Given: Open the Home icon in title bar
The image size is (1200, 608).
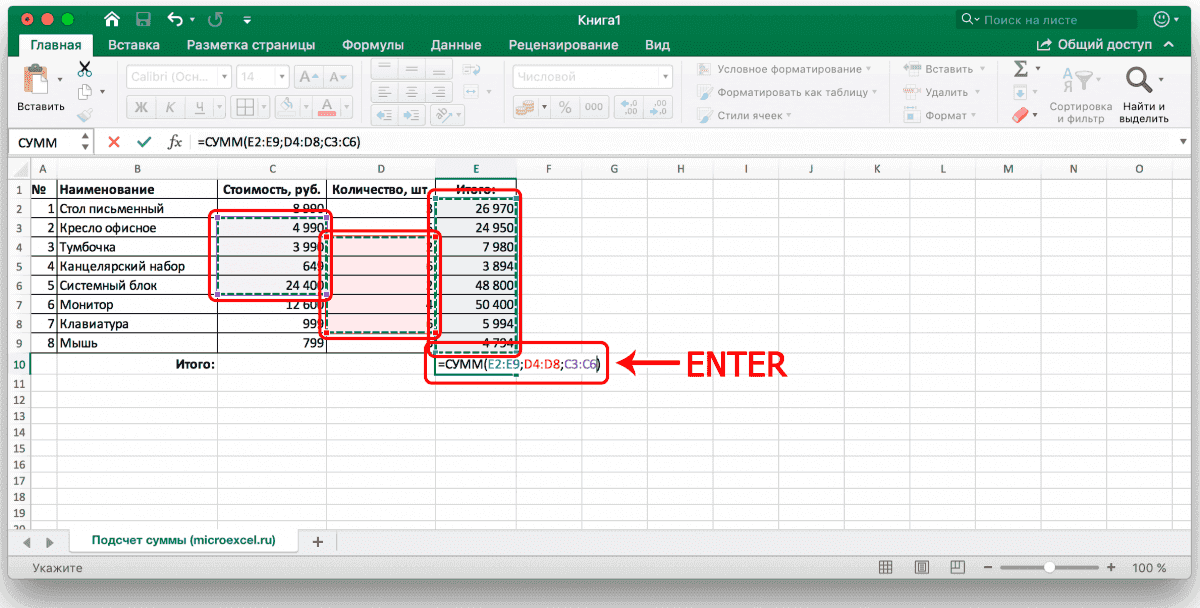Looking at the screenshot, I should pyautogui.click(x=113, y=19).
